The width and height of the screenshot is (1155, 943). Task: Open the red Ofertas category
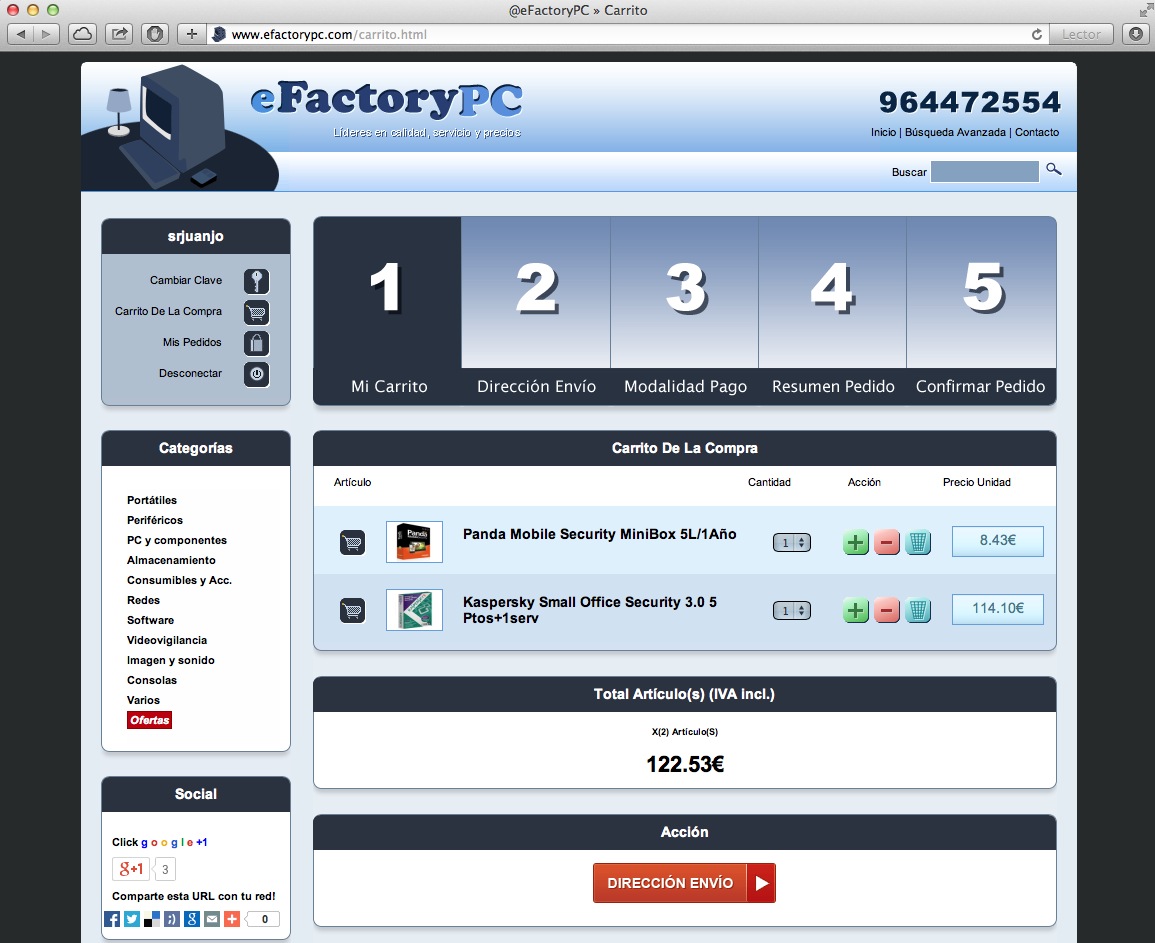[149, 720]
